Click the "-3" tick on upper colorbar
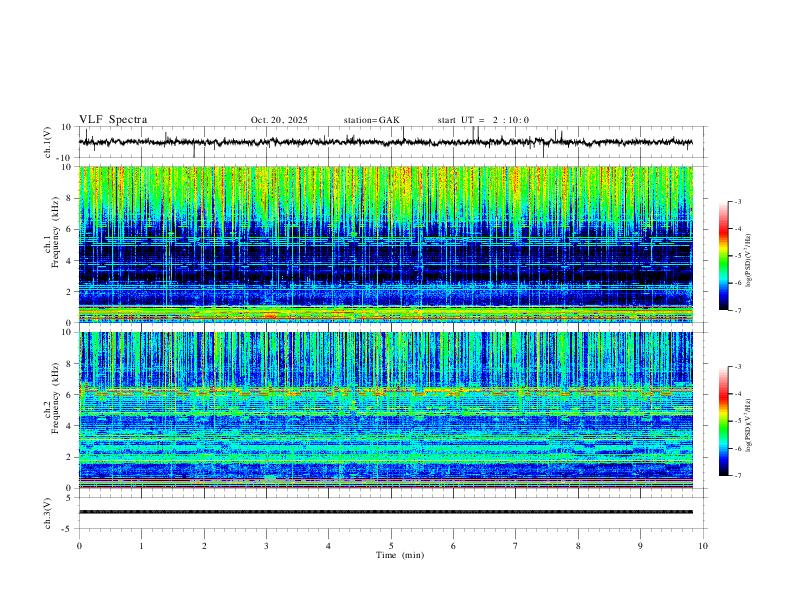The image size is (792, 612). coord(737,201)
